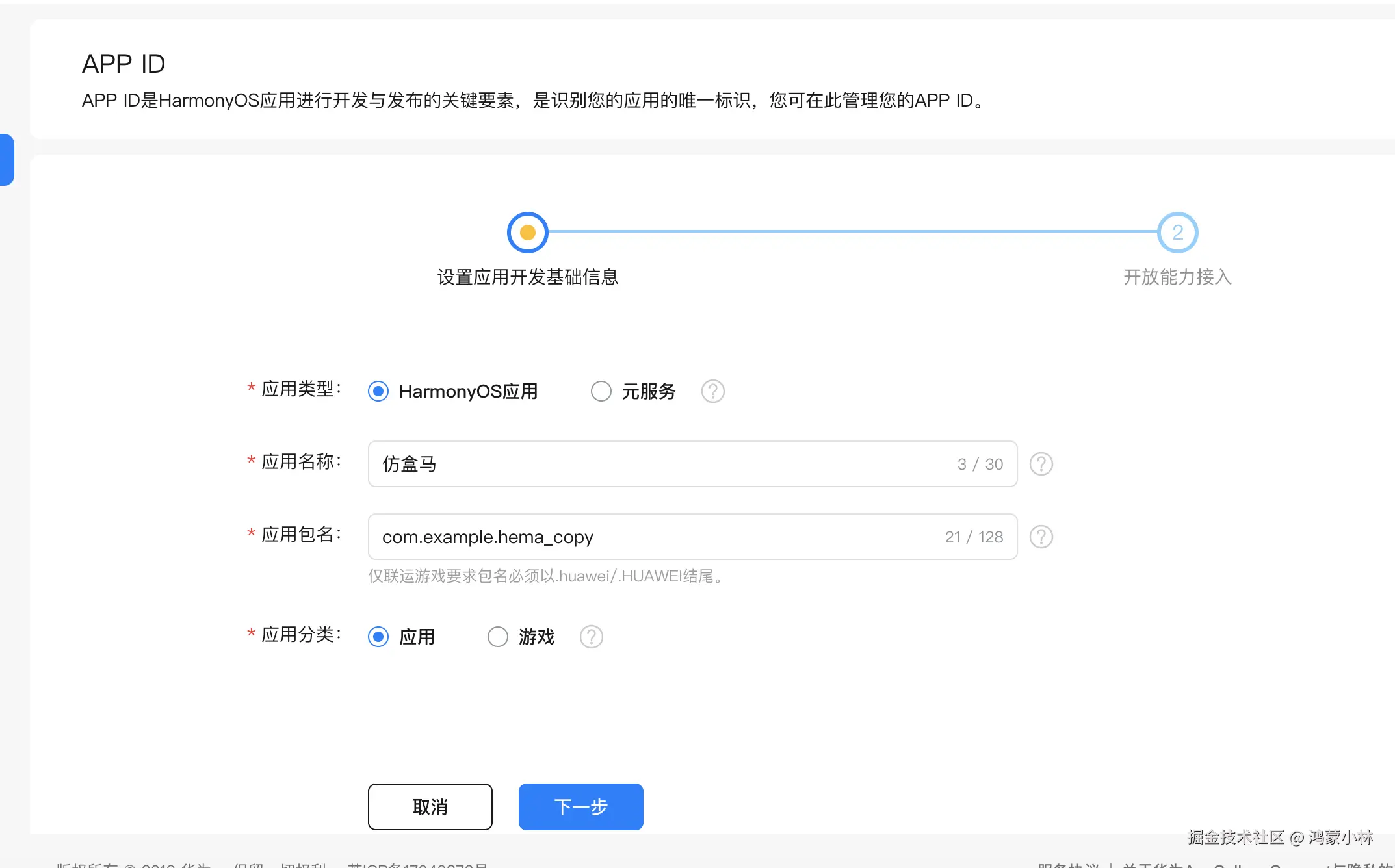Jump to the 开放能力接入 step label
Screen dimensions: 1395x868
(1177, 277)
